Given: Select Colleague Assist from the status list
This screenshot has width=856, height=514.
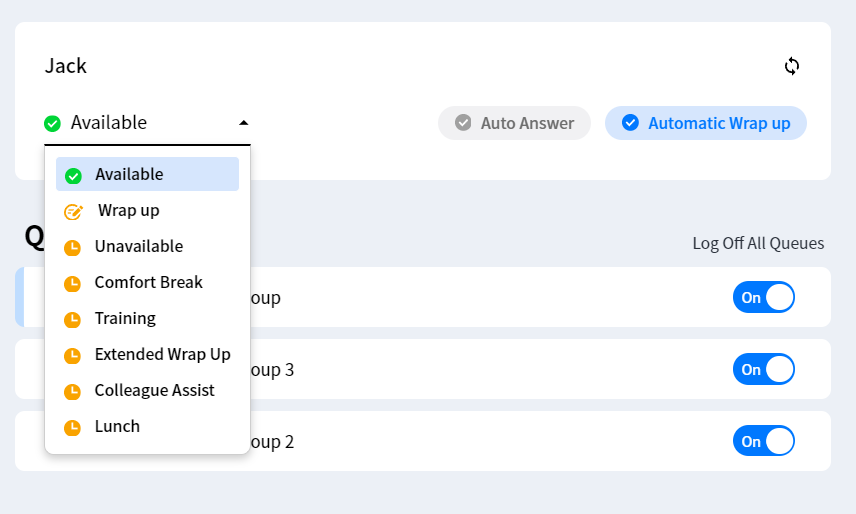Looking at the screenshot, I should (154, 390).
